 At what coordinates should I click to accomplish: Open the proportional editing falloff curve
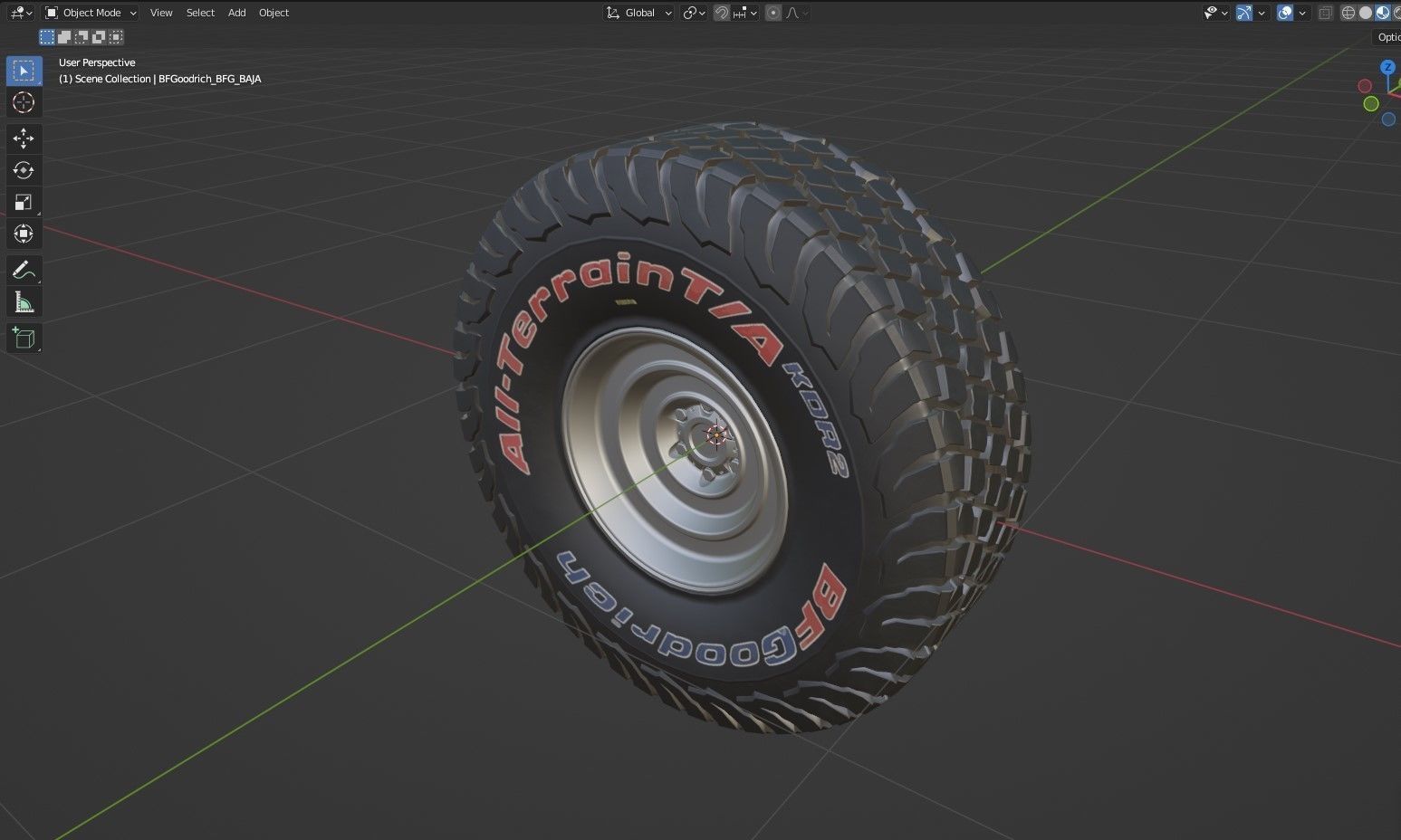tap(796, 13)
